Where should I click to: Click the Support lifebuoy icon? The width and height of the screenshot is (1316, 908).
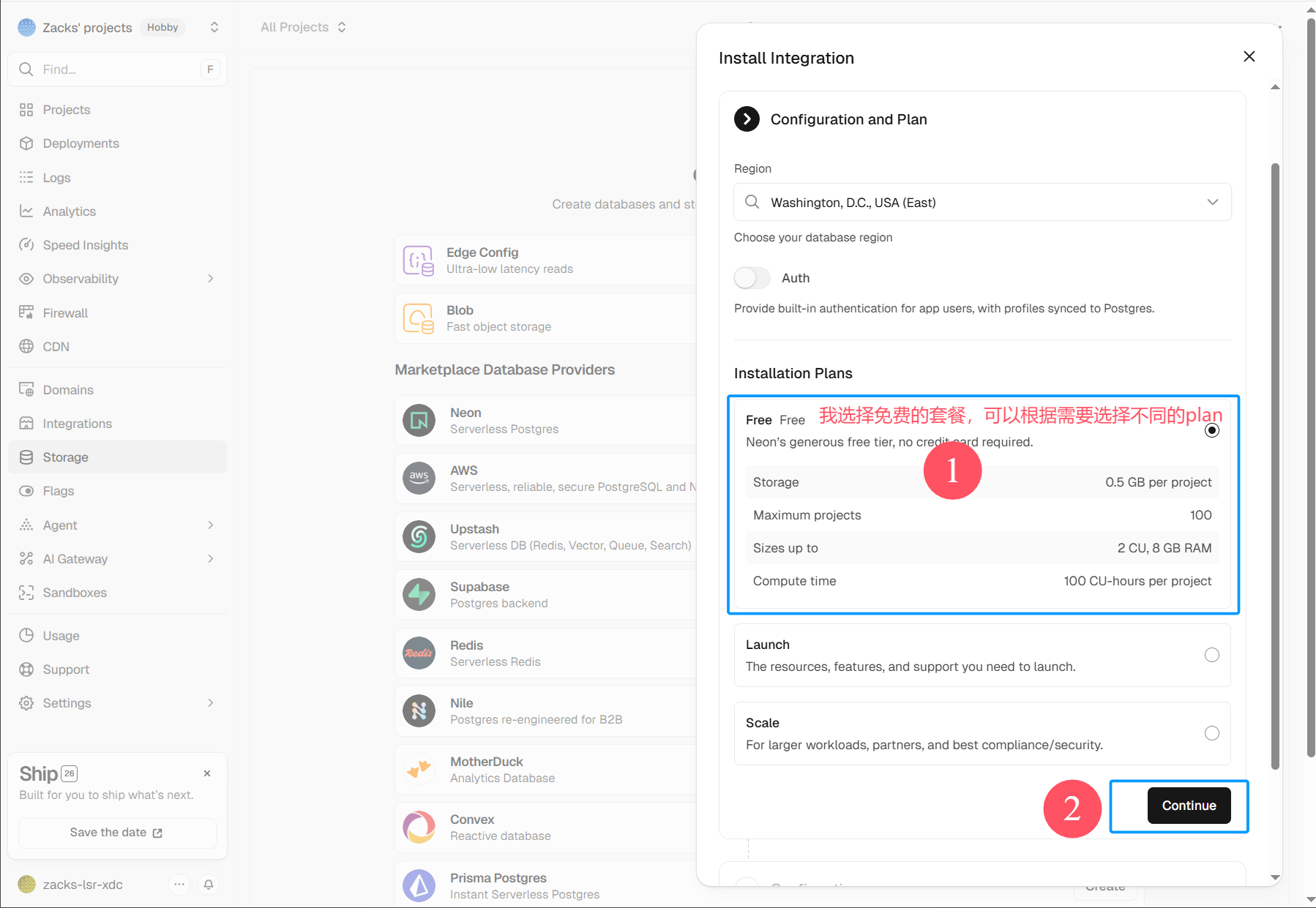tap(26, 669)
